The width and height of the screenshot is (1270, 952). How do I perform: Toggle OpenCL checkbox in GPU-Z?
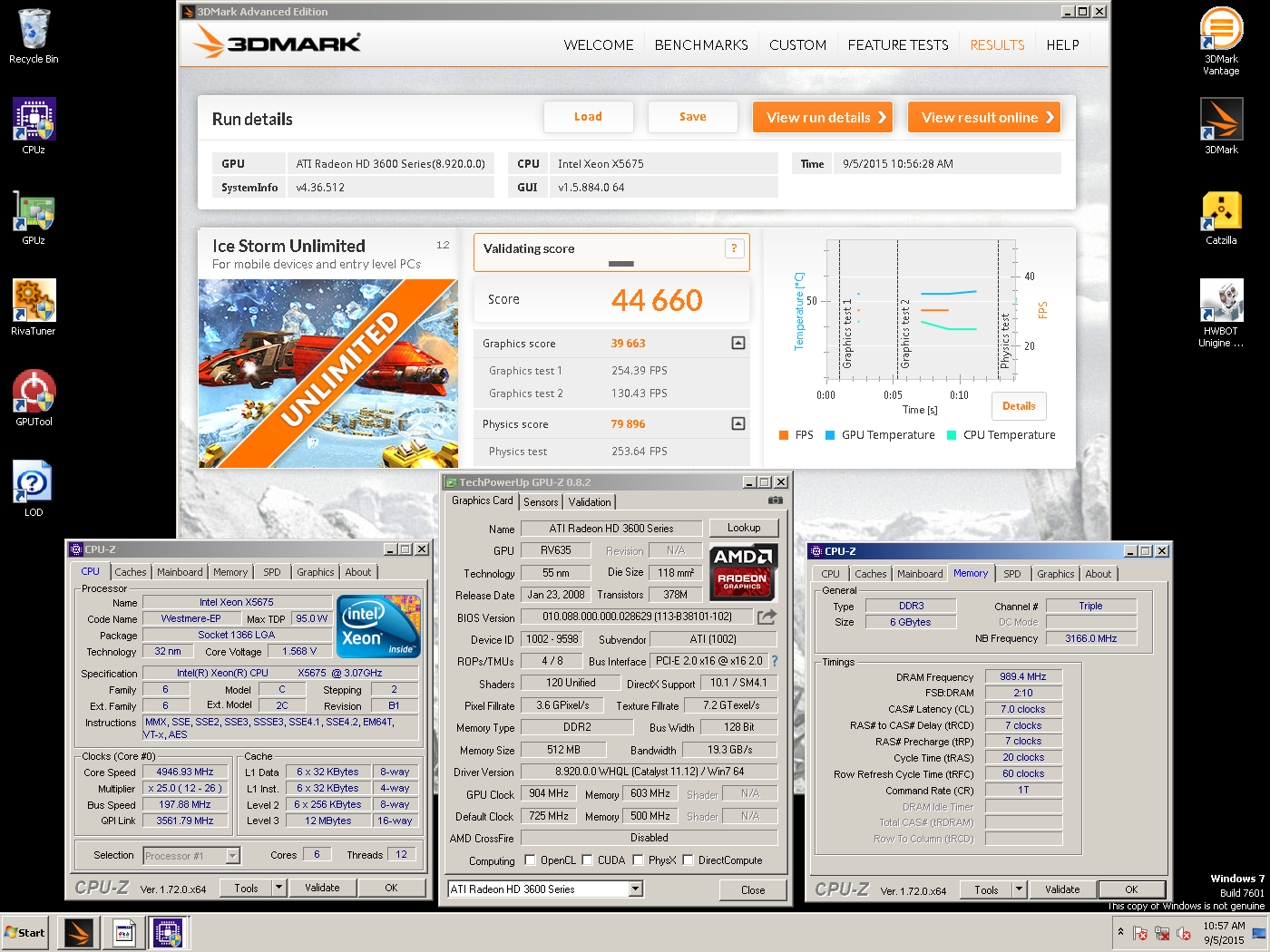[529, 860]
